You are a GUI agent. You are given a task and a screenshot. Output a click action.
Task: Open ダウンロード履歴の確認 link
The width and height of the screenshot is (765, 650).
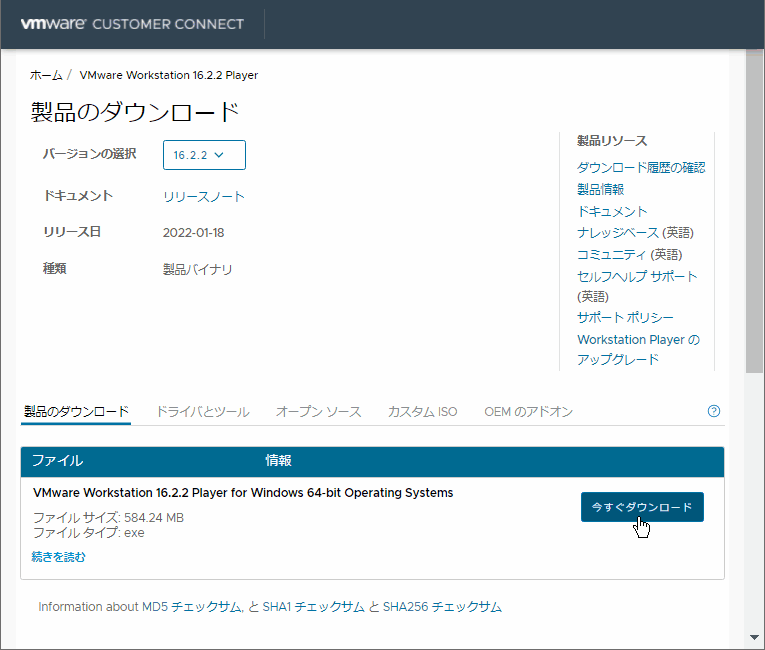point(641,168)
